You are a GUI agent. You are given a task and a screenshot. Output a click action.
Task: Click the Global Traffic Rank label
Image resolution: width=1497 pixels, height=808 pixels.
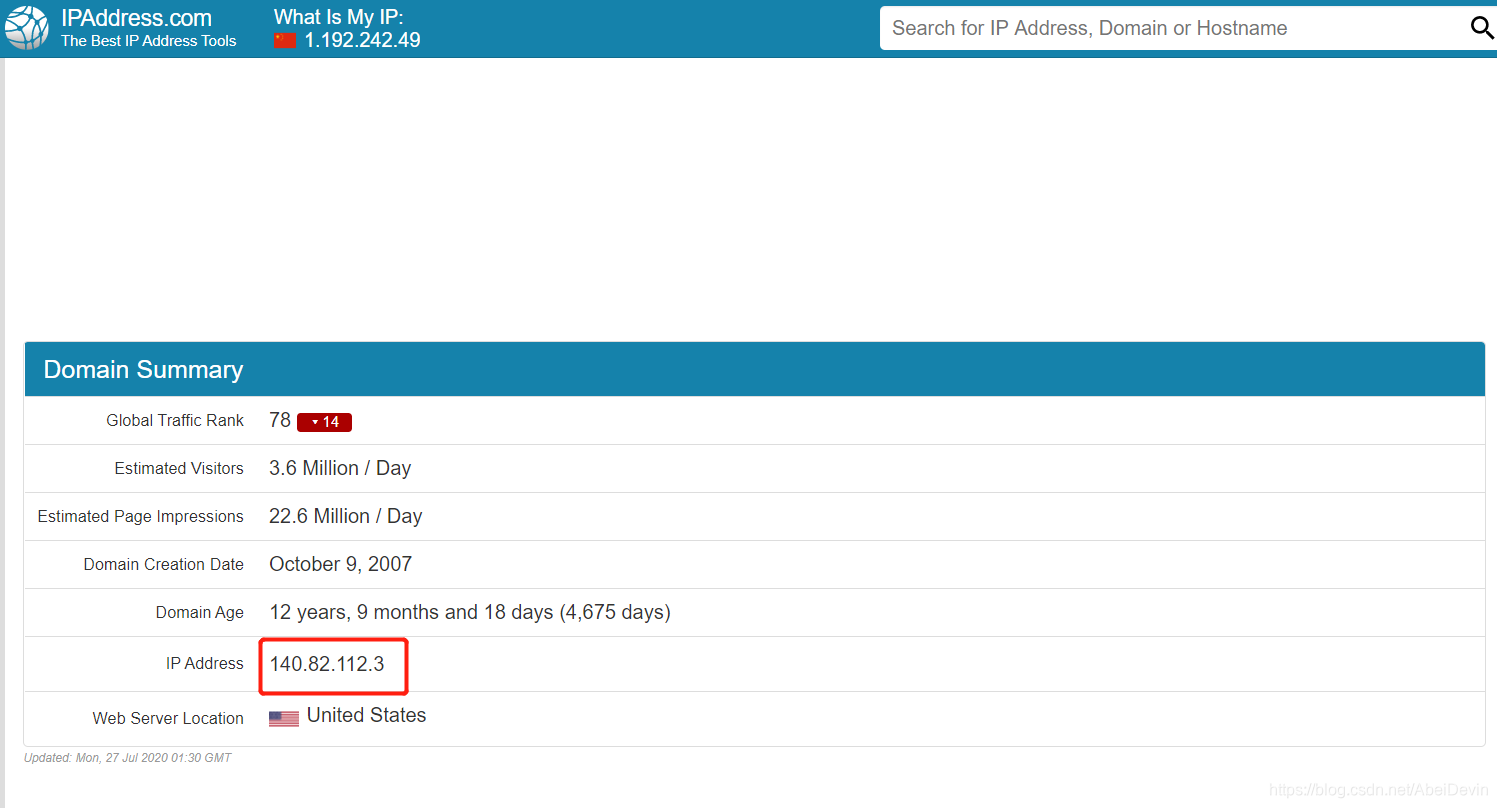pyautogui.click(x=175, y=421)
